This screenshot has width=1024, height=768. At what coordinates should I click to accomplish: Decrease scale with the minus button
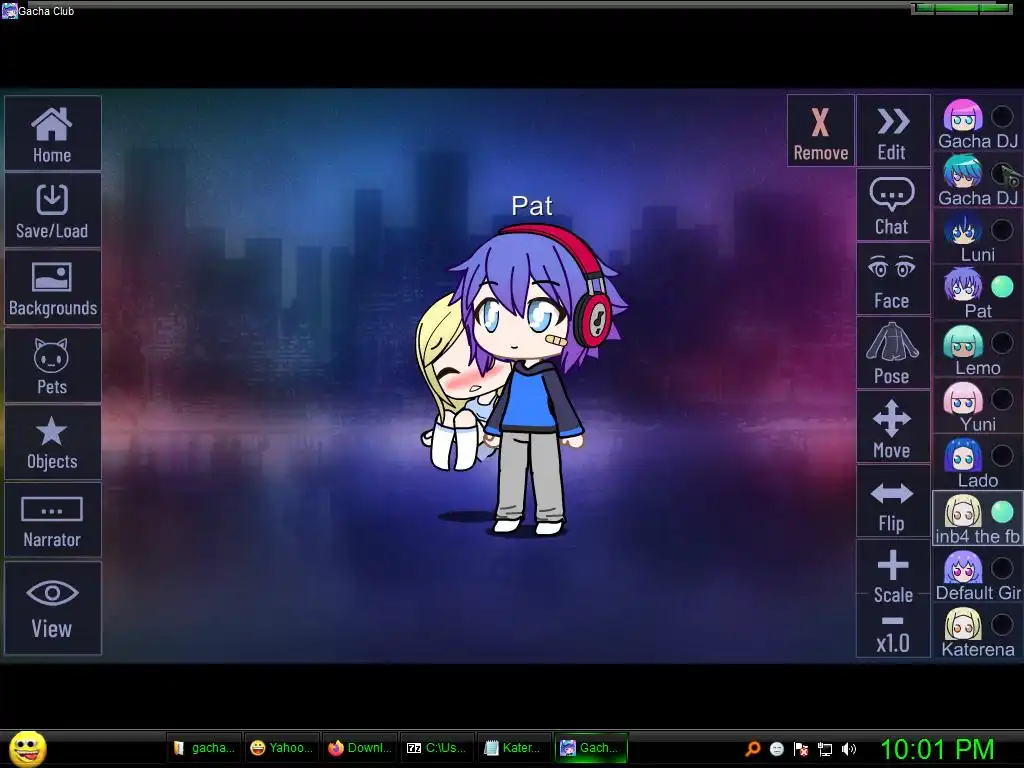click(x=893, y=620)
